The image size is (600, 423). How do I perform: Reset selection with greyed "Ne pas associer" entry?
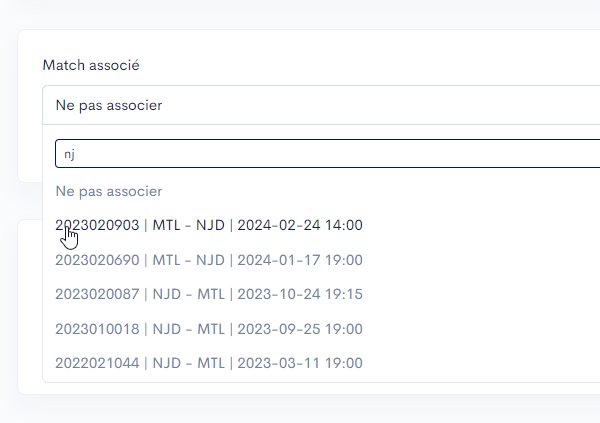point(109,191)
